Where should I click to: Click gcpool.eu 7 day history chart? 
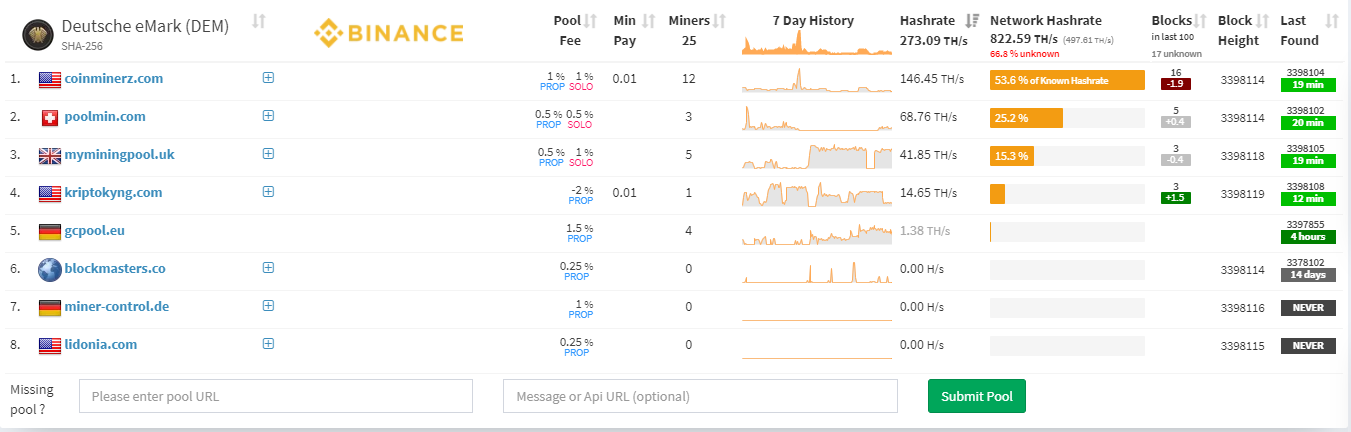(817, 232)
